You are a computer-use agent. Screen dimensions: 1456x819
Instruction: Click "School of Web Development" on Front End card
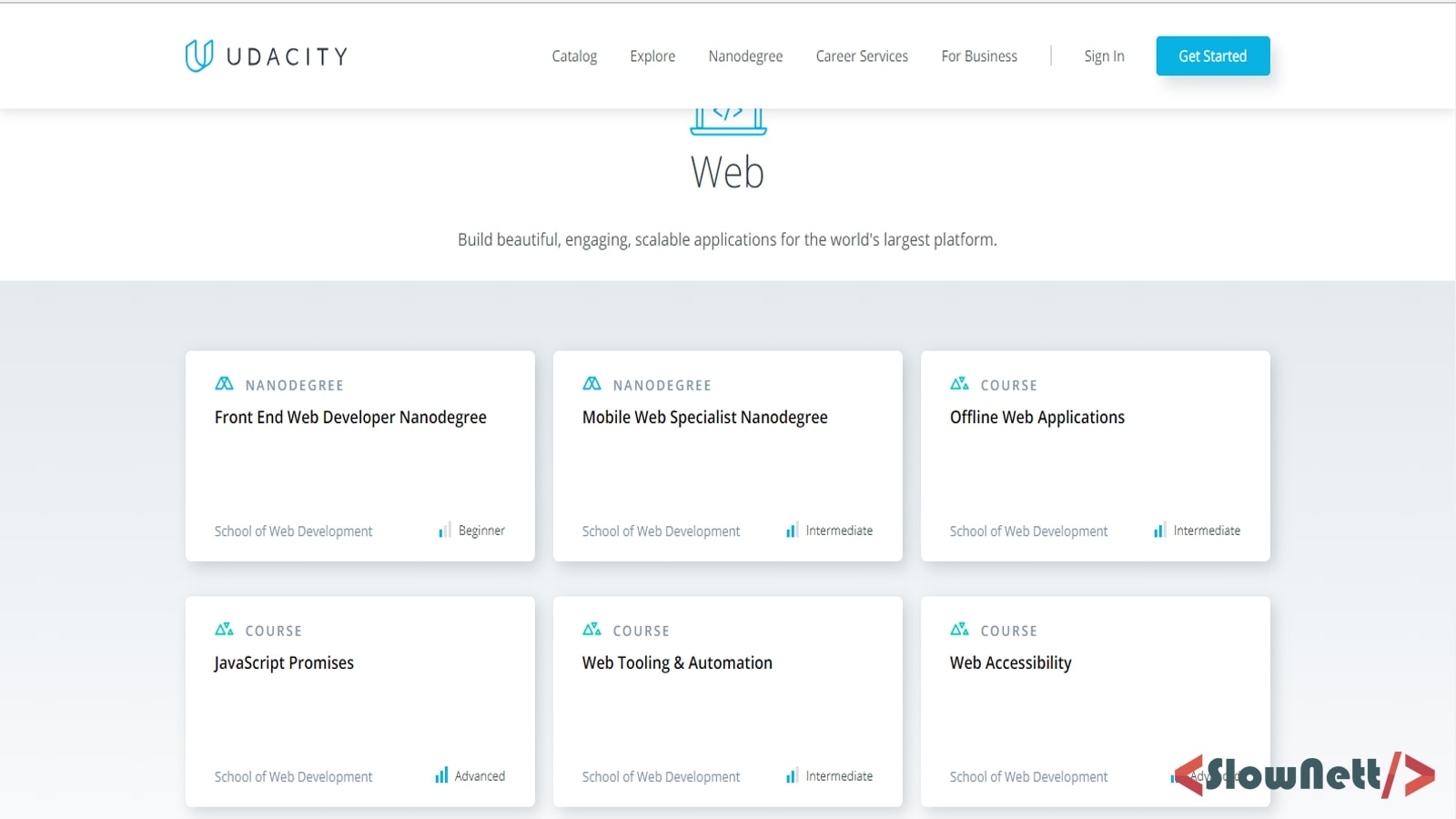click(x=293, y=531)
